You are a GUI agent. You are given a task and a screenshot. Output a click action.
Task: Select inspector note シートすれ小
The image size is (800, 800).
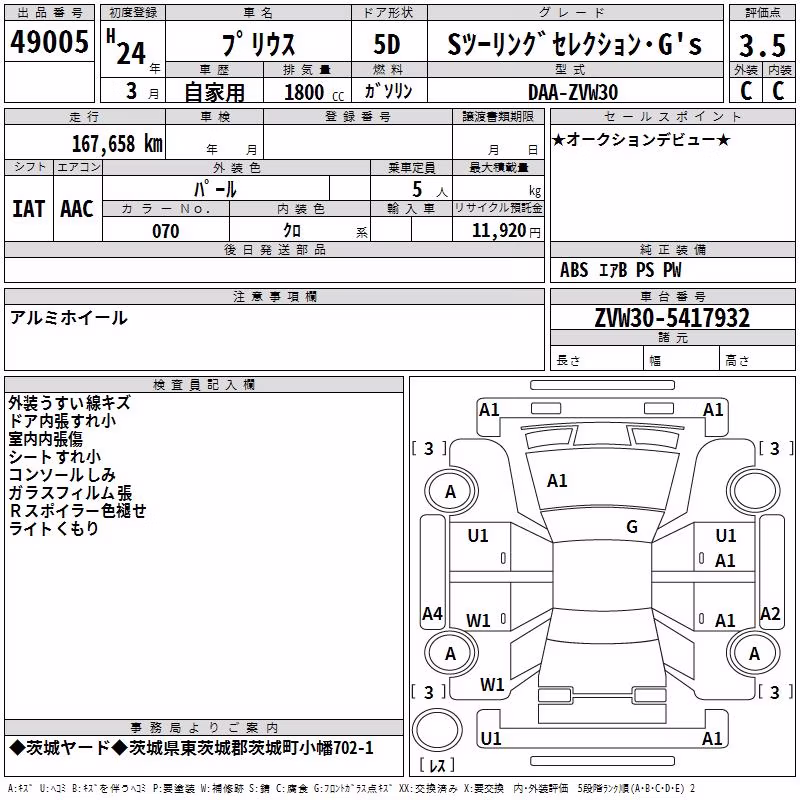pyautogui.click(x=55, y=457)
